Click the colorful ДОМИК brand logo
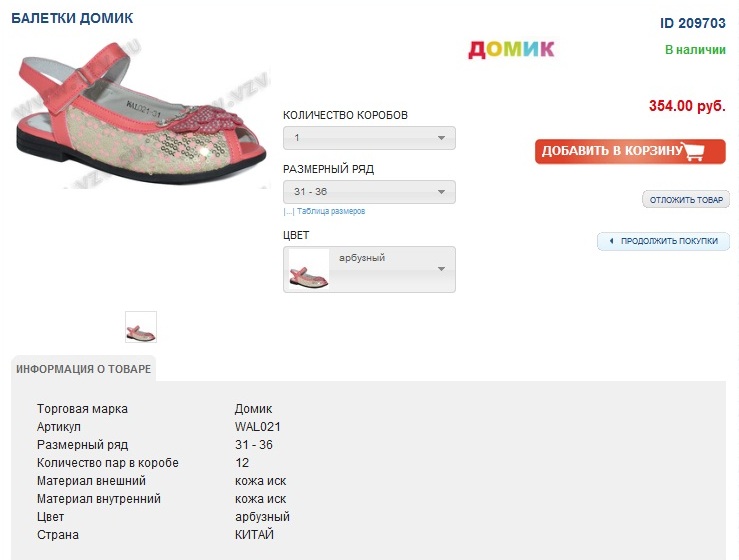This screenshot has width=739, height=560. coord(511,49)
